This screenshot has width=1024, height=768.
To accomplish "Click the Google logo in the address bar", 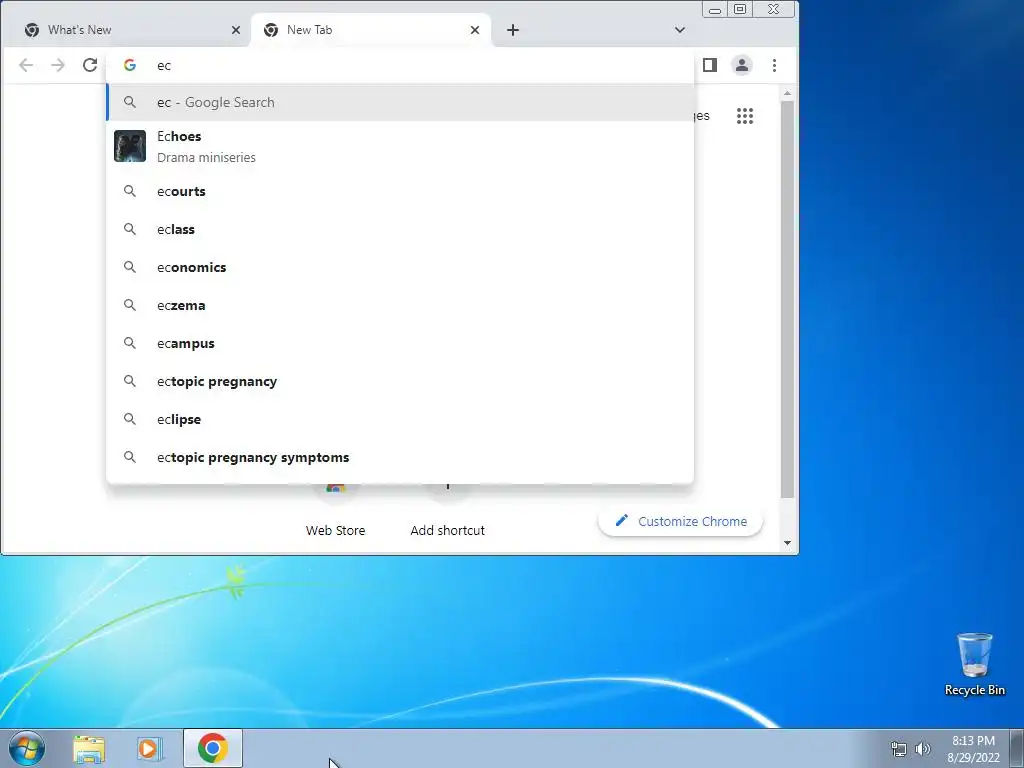I will click(130, 65).
